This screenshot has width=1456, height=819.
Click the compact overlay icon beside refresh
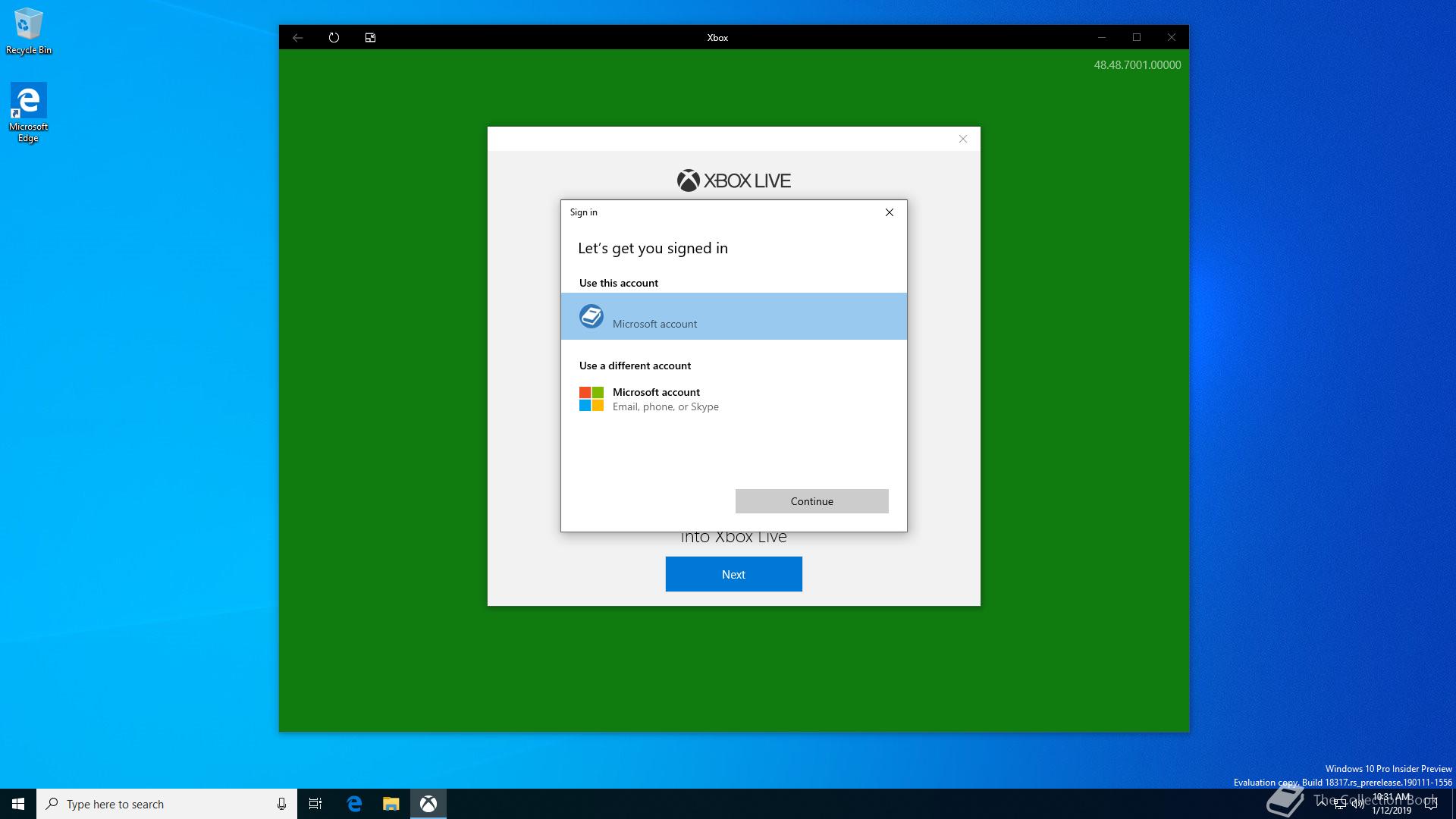[x=370, y=37]
